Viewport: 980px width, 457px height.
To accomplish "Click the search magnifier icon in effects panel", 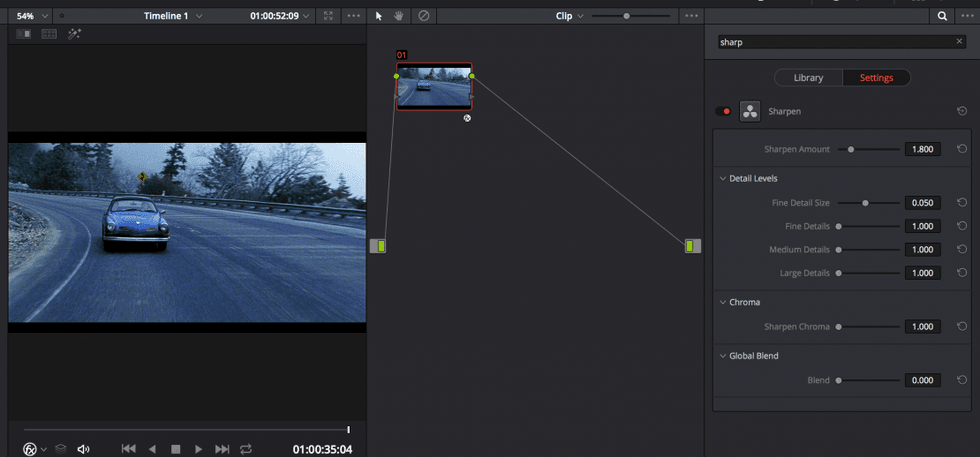I will click(942, 16).
